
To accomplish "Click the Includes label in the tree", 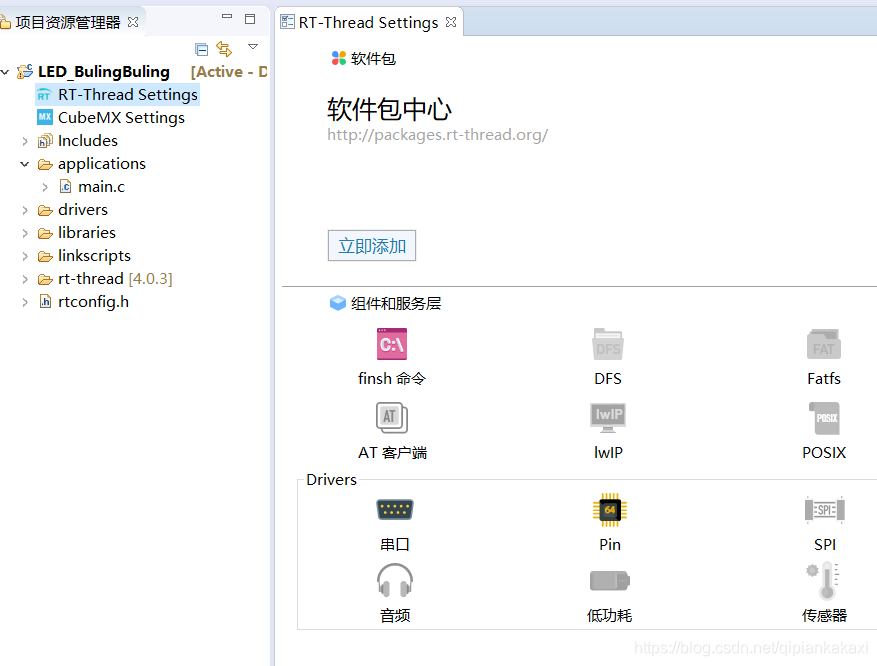I will click(88, 141).
